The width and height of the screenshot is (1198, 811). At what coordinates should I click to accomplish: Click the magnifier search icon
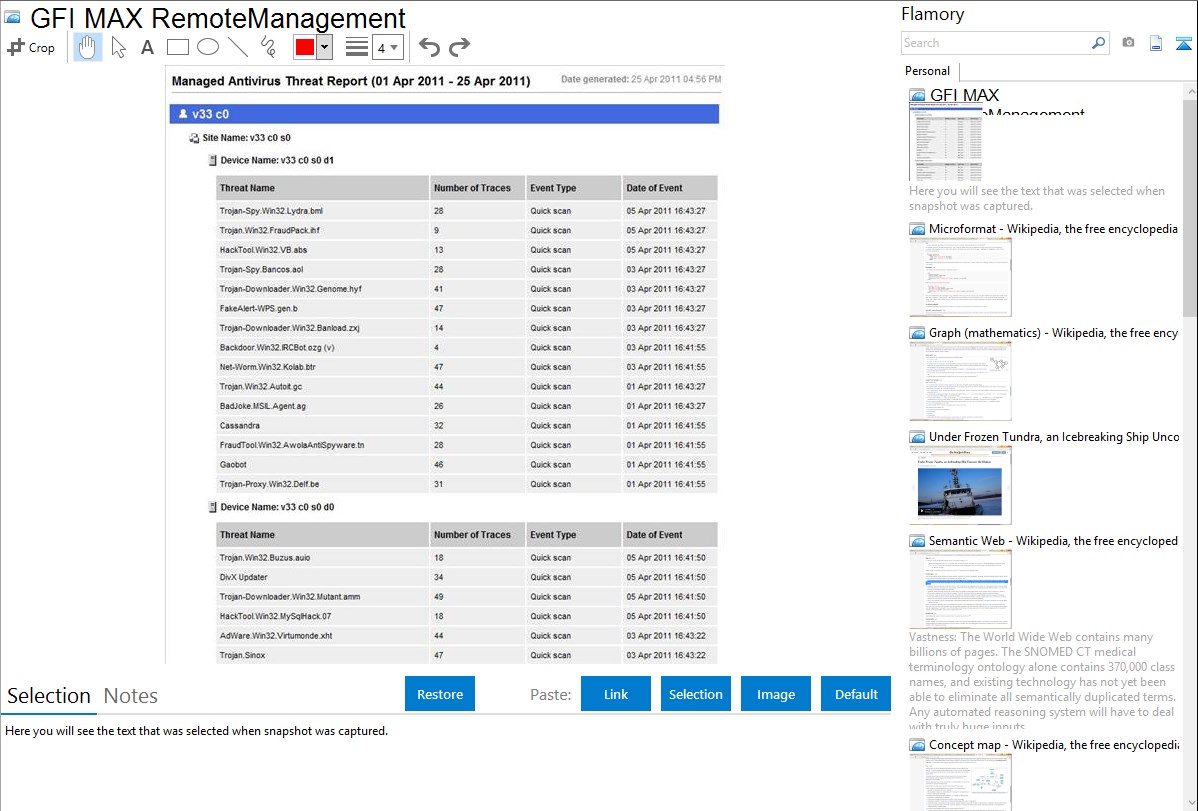1099,43
